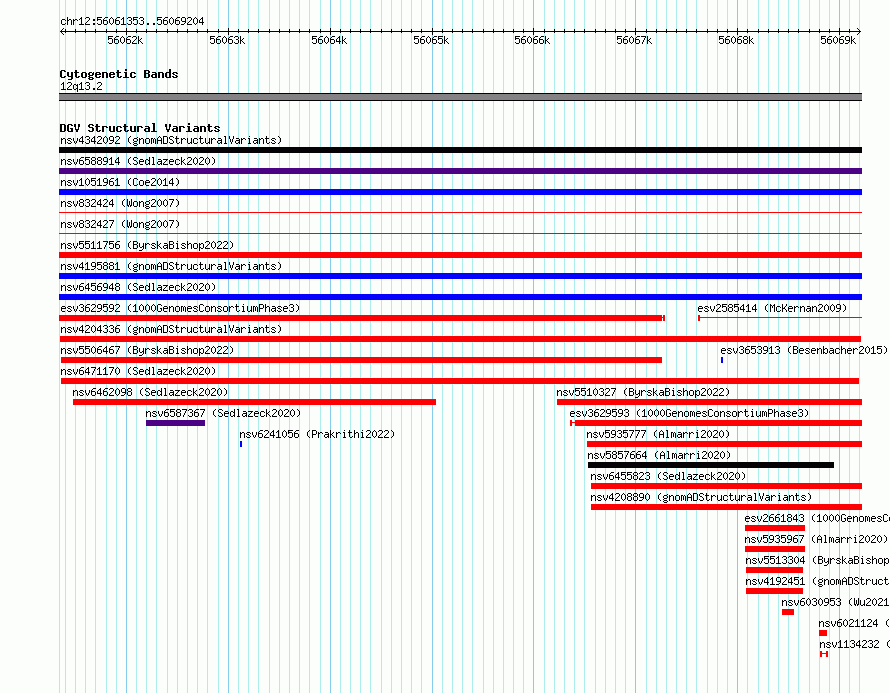Select the black nsv4342092 variant bar
Image resolution: width=890 pixels, height=693 pixels.
click(460, 150)
